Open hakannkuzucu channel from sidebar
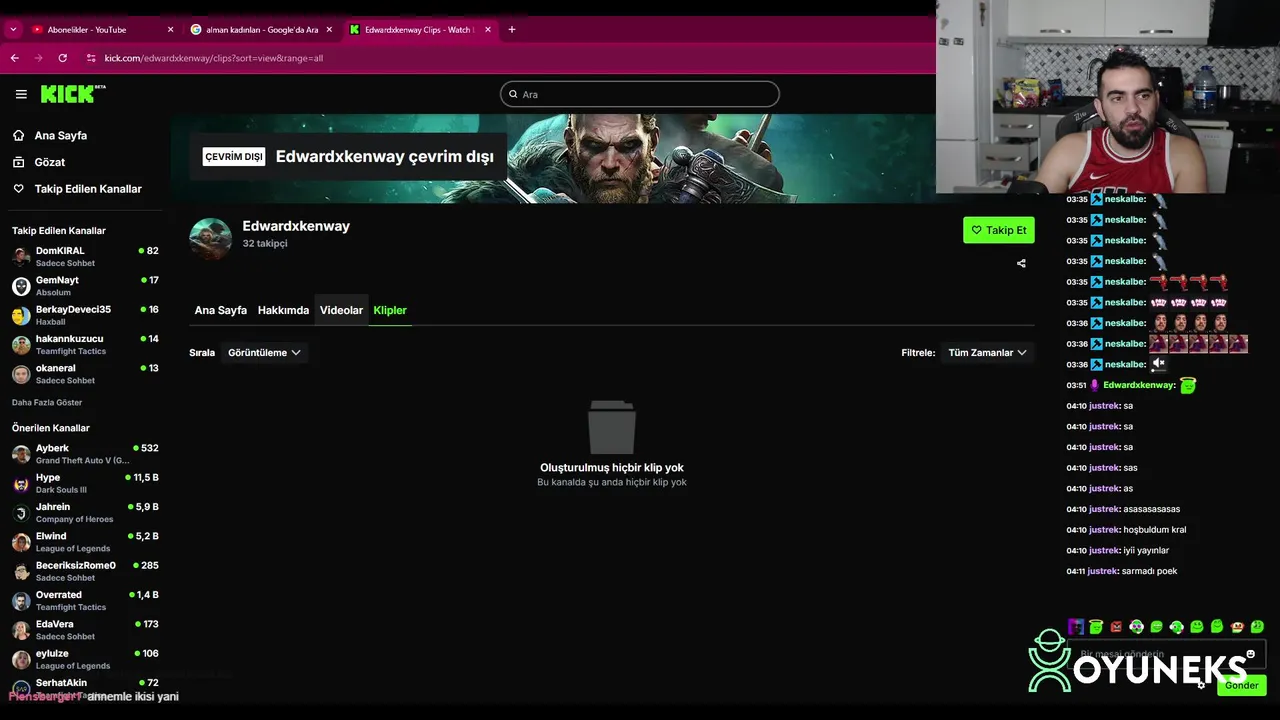This screenshot has width=1280, height=720. pyautogui.click(x=85, y=344)
